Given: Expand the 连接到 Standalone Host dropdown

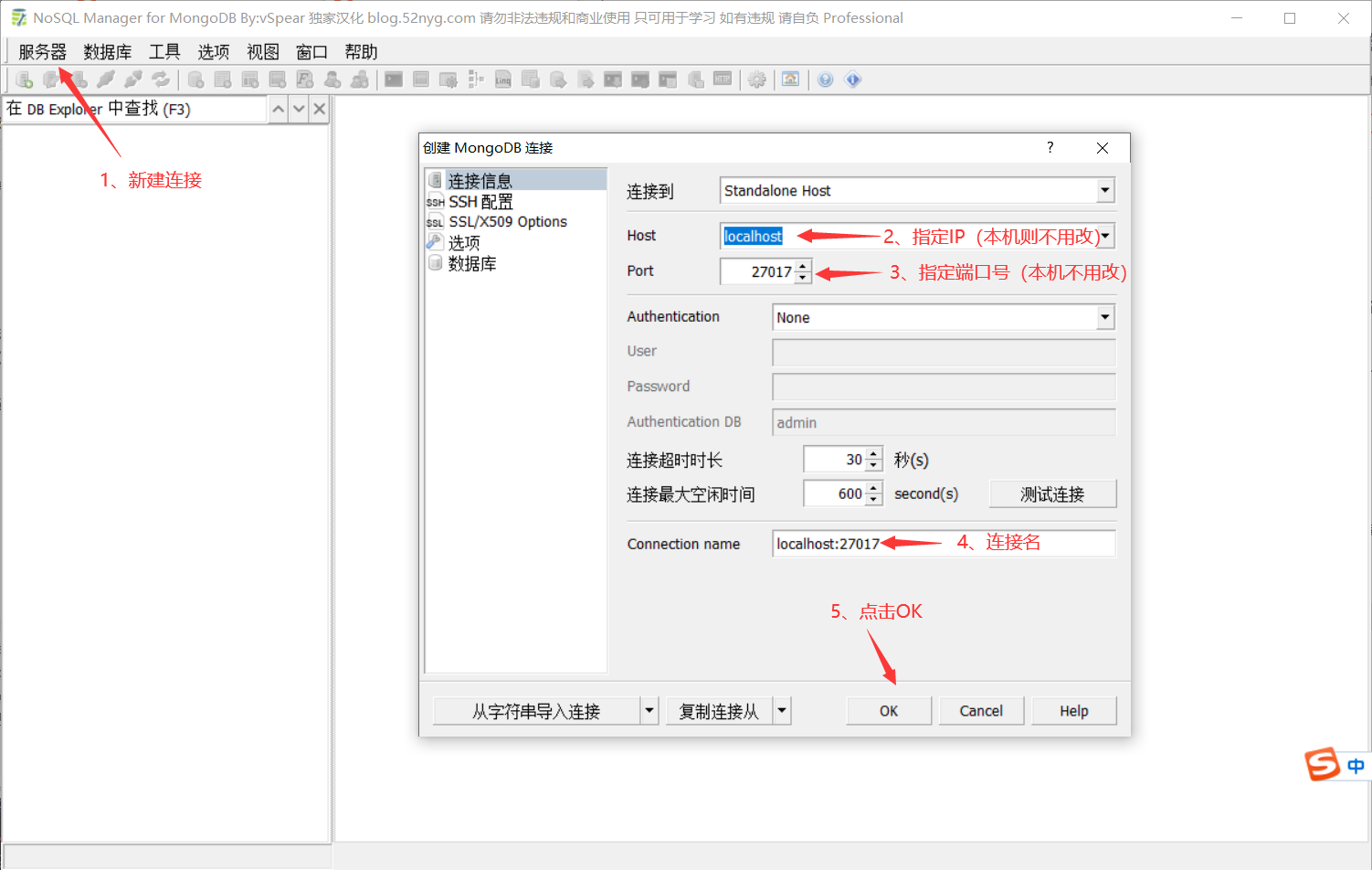Looking at the screenshot, I should coord(1105,191).
